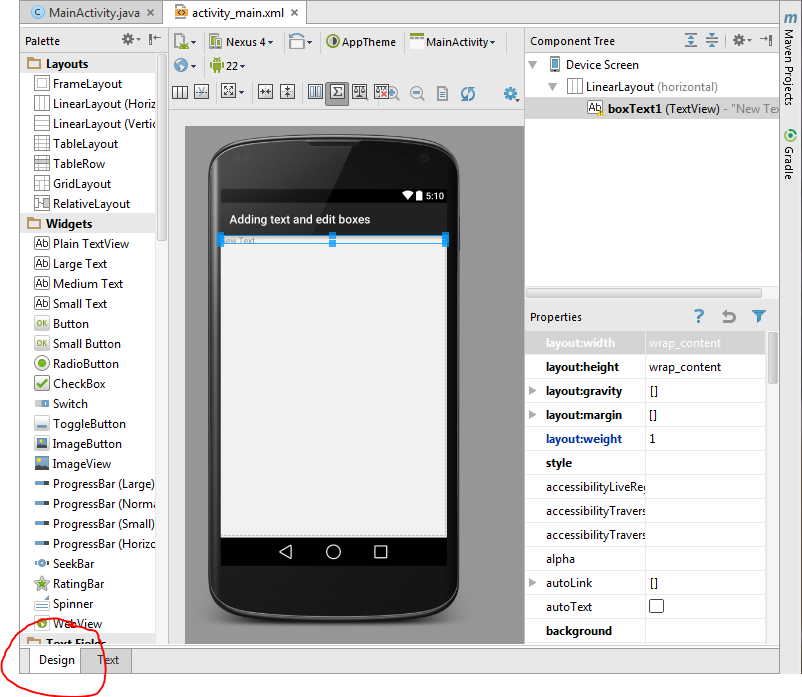
Task: Collapse the LinearLayout tree node
Action: click(x=552, y=87)
